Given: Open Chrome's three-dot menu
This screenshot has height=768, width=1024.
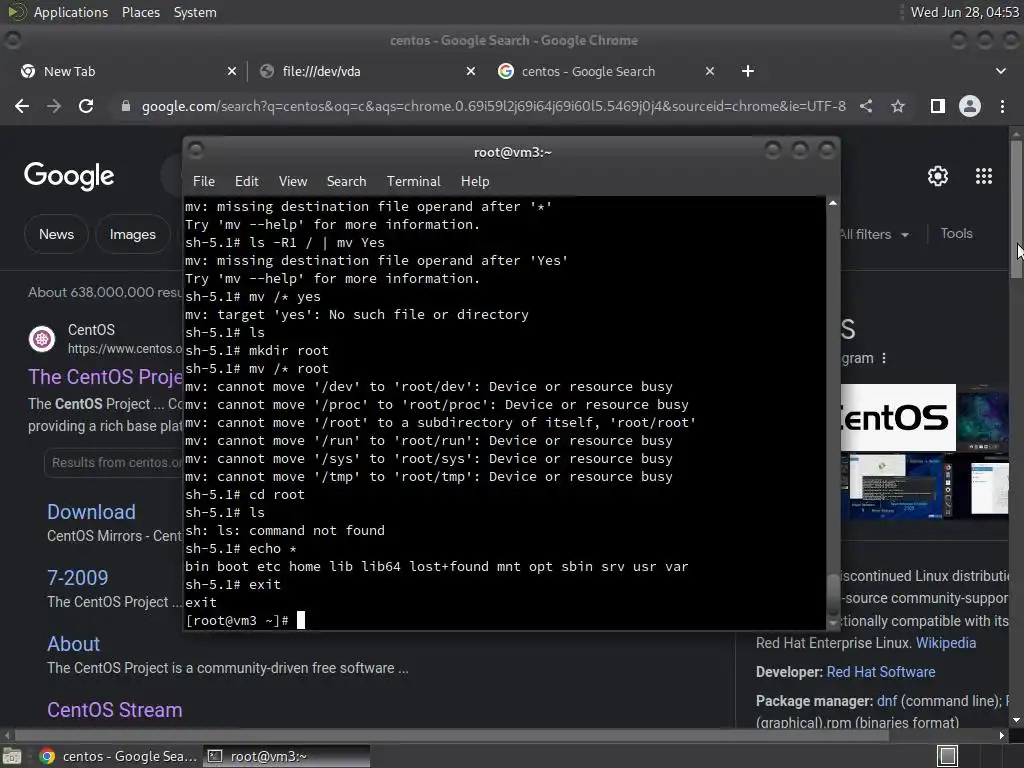Looking at the screenshot, I should (x=1002, y=106).
